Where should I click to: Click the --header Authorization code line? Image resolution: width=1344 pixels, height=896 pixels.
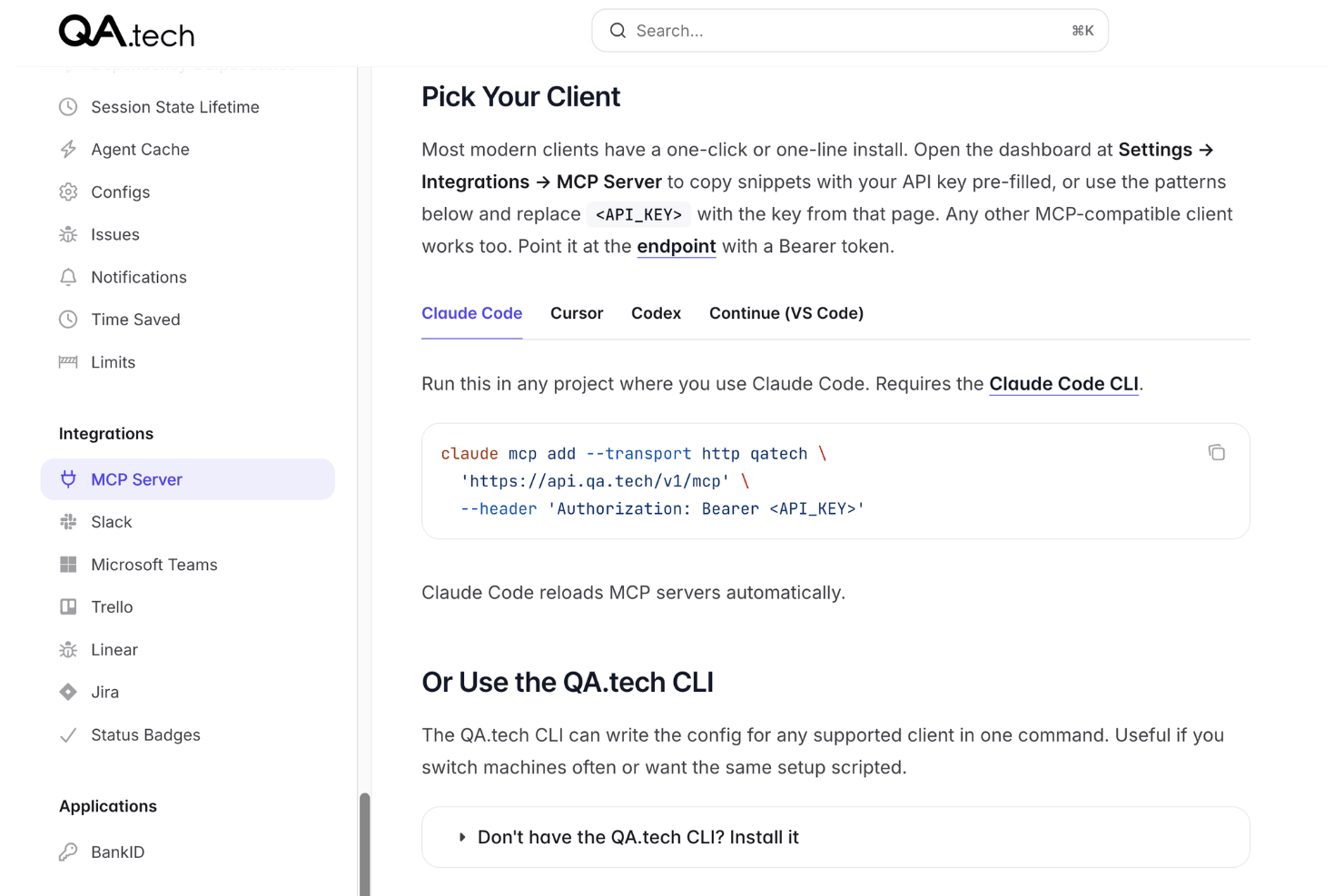tap(662, 508)
